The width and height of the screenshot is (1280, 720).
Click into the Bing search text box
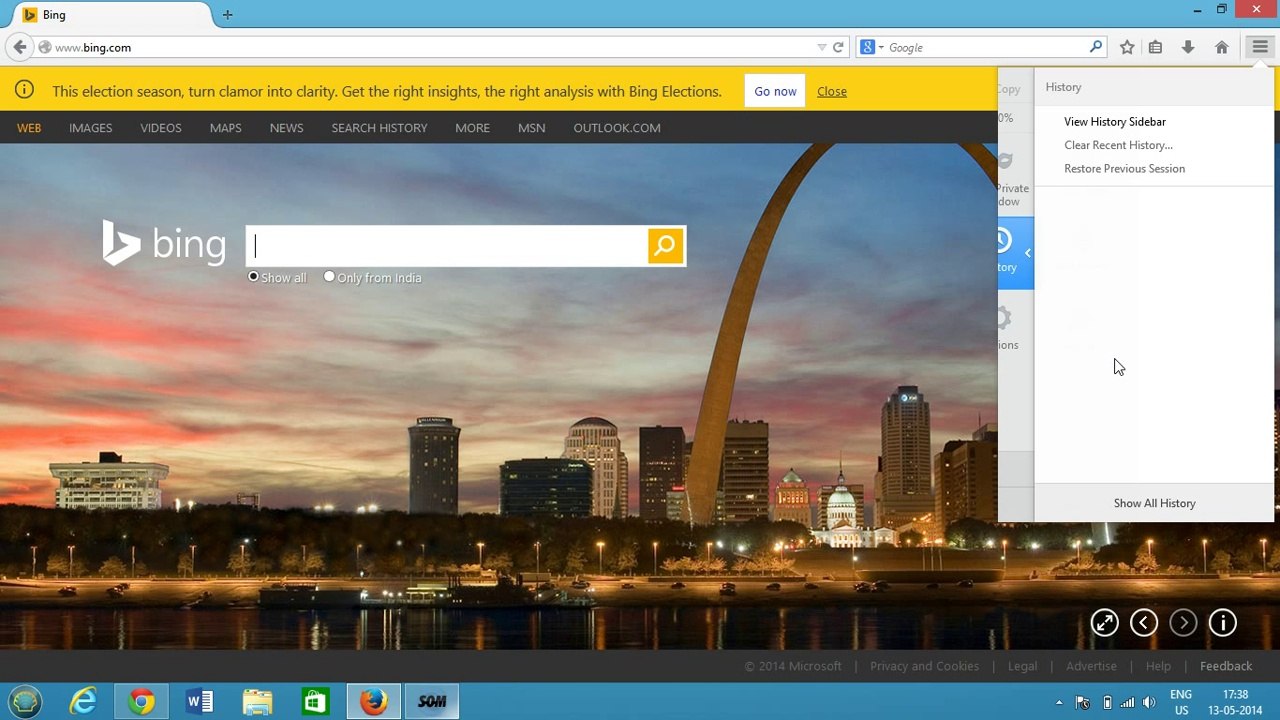pos(447,246)
